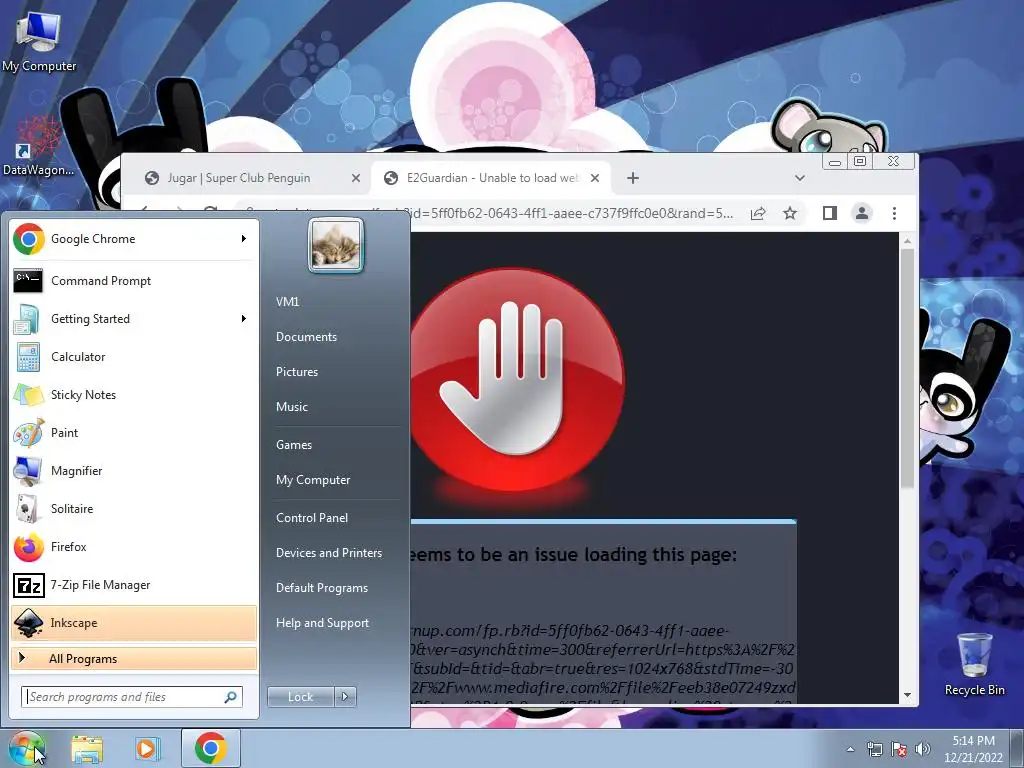Open Windows Explorer from taskbar
The width and height of the screenshot is (1024, 768).
point(87,749)
